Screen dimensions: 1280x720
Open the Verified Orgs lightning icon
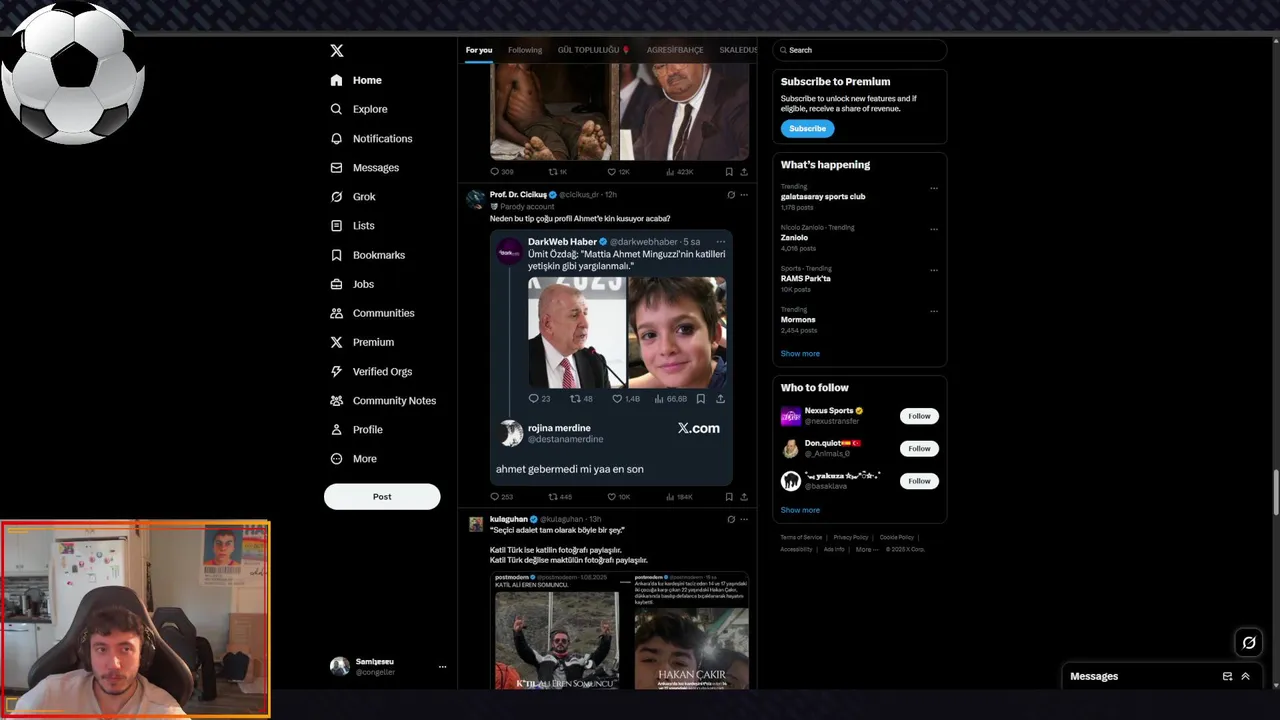point(337,371)
